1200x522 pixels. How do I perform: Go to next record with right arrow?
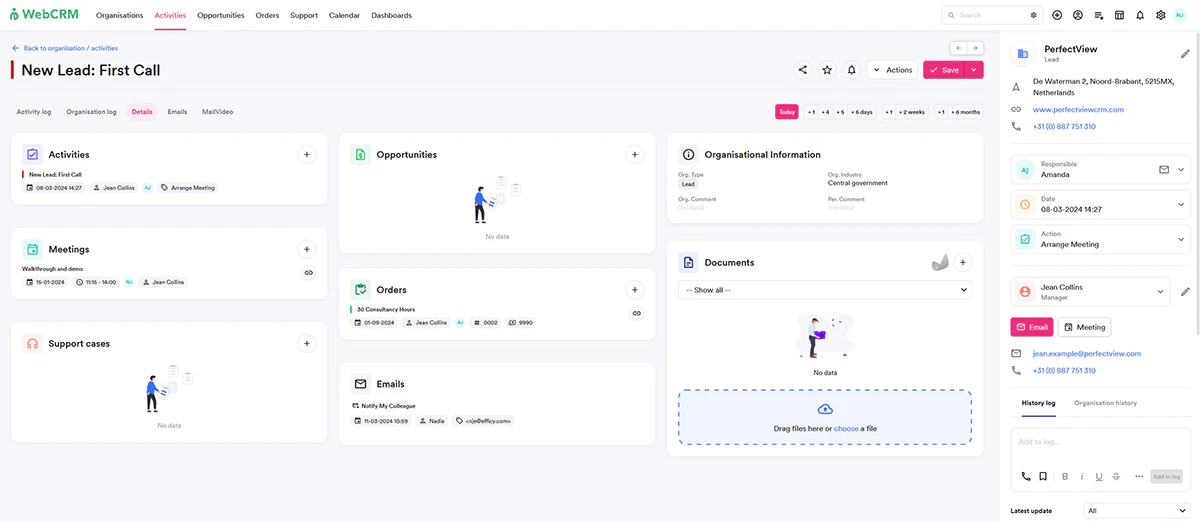pyautogui.click(x=975, y=48)
